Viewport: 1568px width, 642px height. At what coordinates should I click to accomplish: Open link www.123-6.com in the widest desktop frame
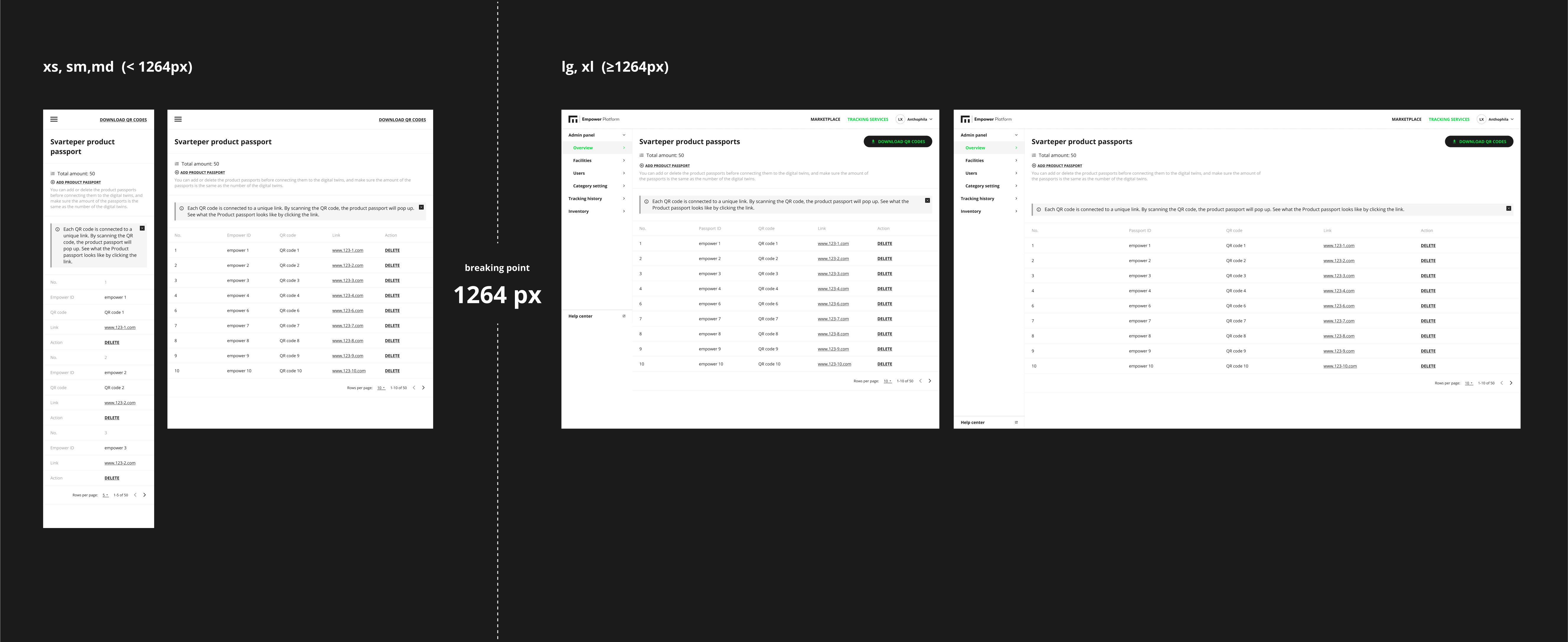[1339, 306]
